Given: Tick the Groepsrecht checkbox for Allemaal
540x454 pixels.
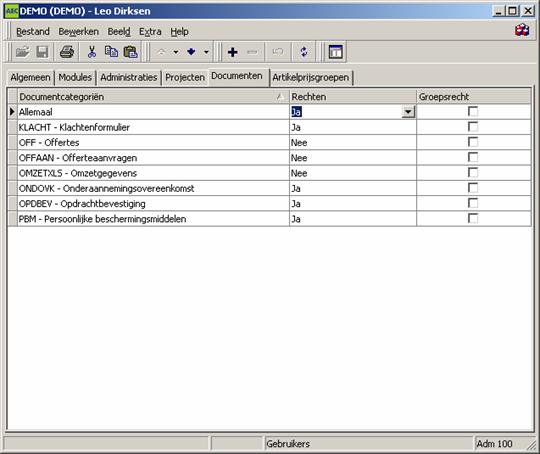Looking at the screenshot, I should point(473,112).
